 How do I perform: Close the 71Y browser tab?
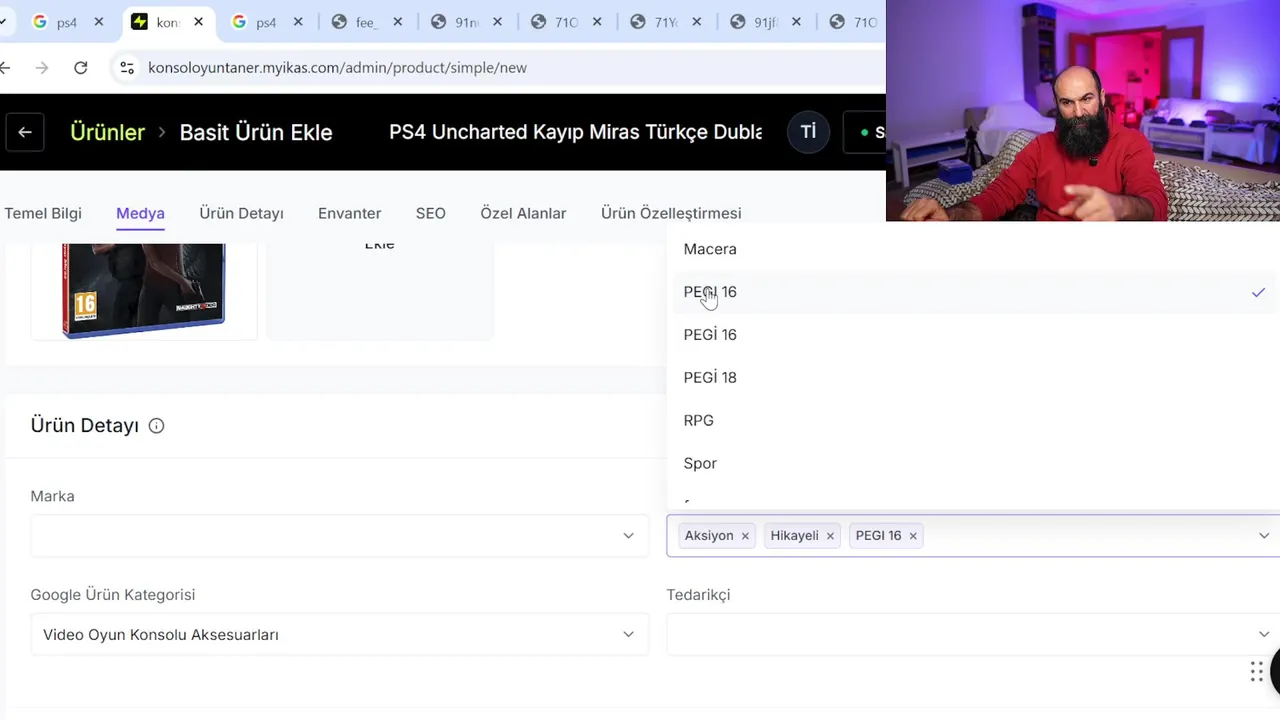pos(697,22)
